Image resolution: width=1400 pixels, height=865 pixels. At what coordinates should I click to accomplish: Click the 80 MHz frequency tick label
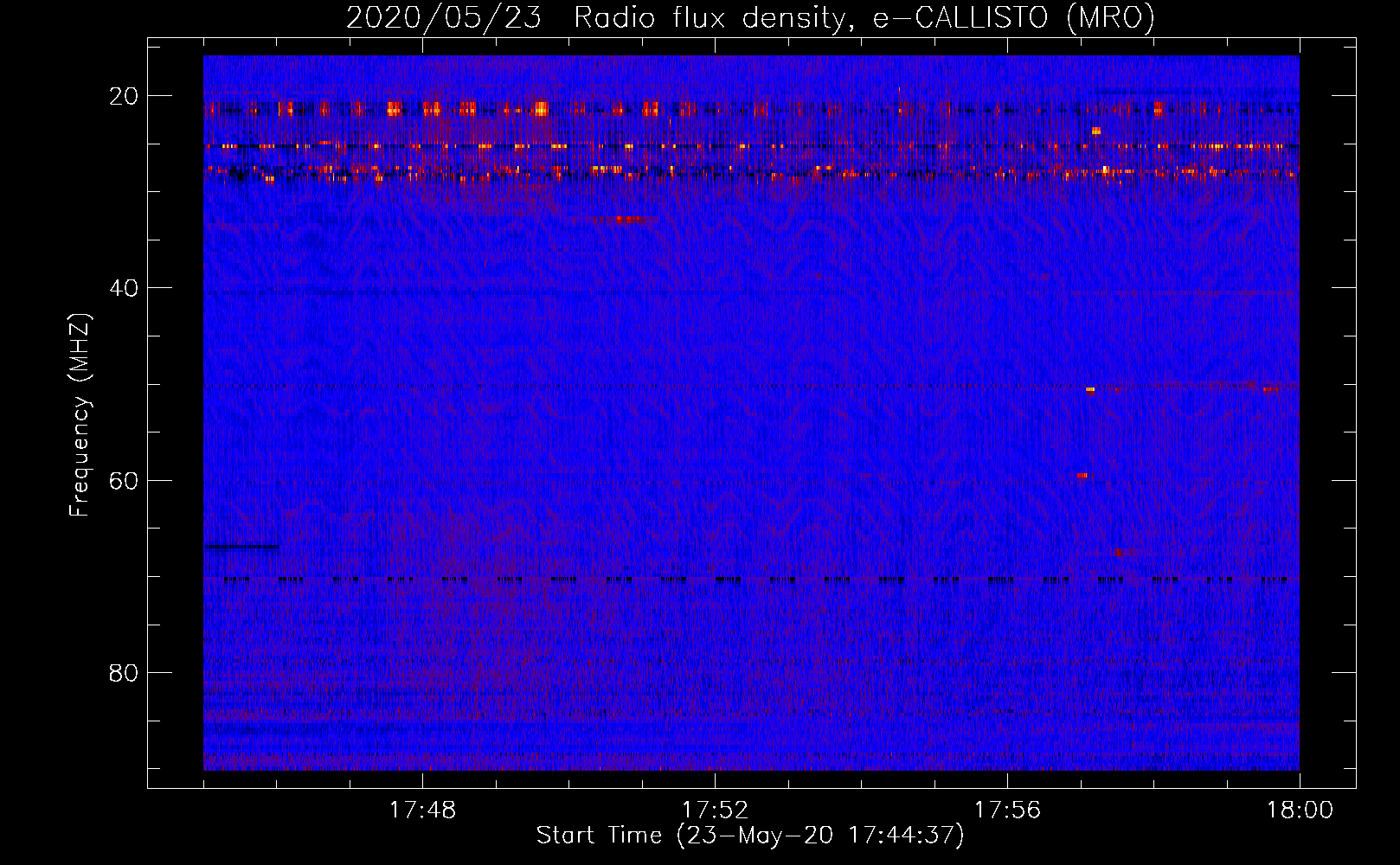pyautogui.click(x=124, y=673)
